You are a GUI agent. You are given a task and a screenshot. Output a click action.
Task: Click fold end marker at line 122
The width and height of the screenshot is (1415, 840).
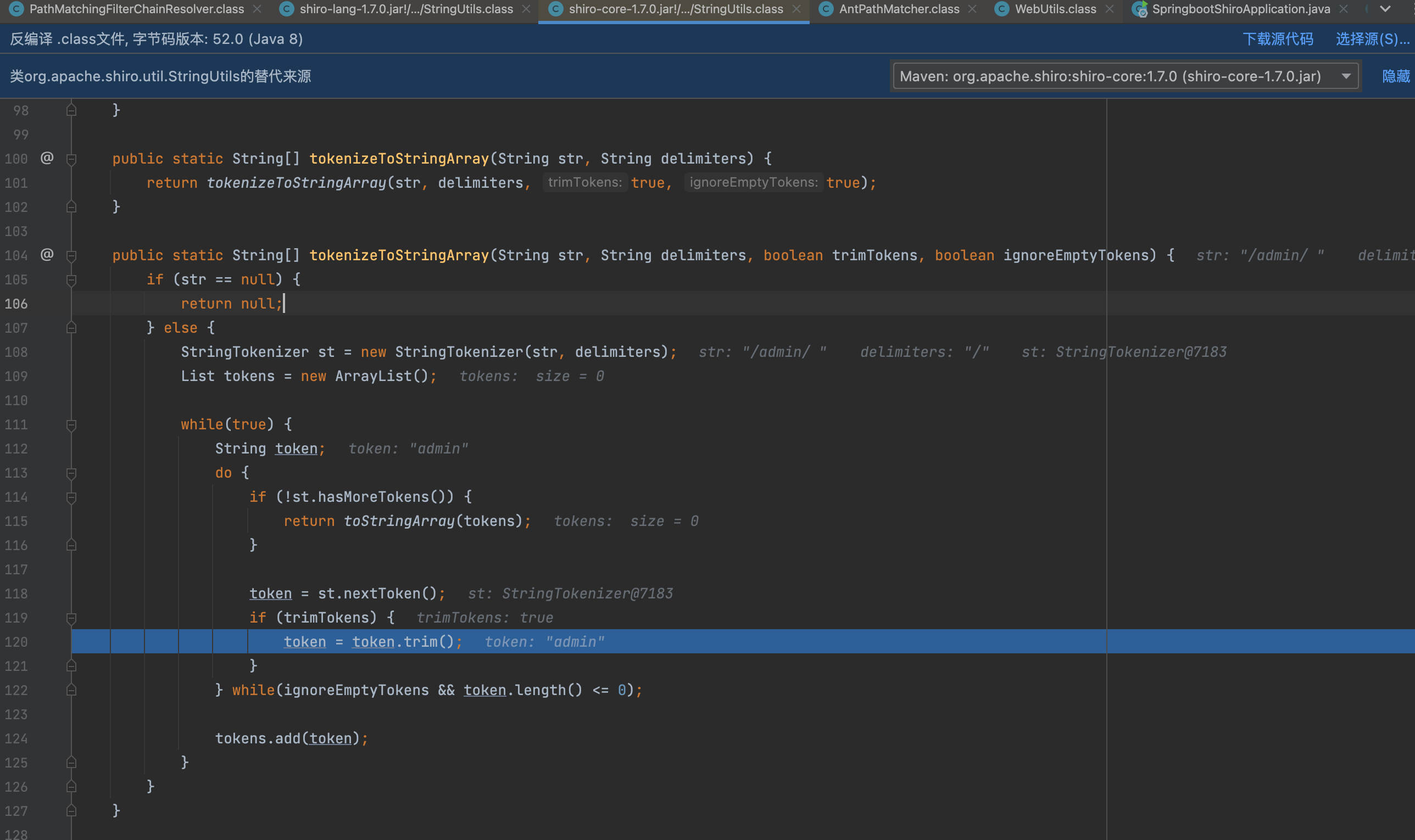pyautogui.click(x=71, y=690)
